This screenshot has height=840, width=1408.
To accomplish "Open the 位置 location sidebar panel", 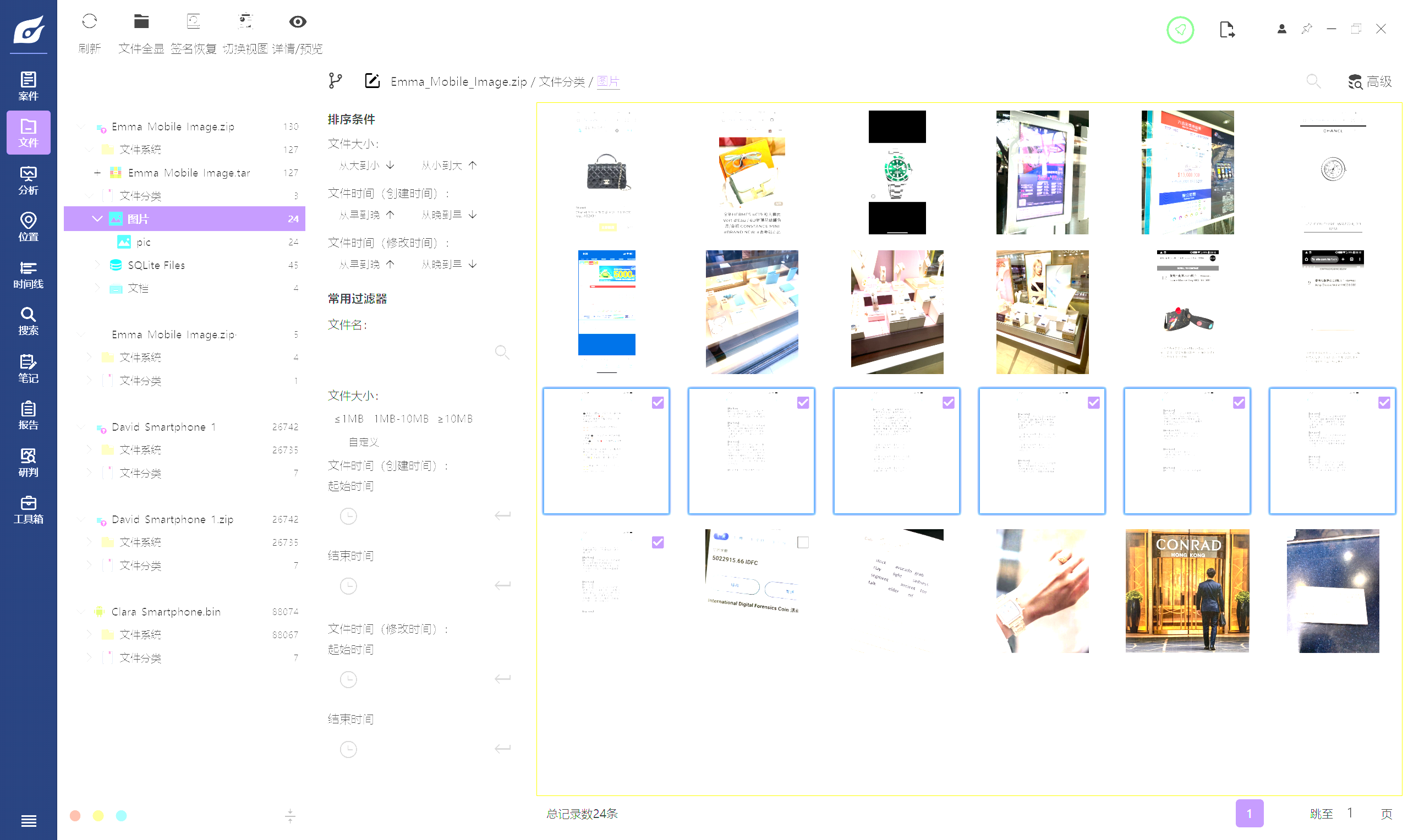I will pos(28,227).
